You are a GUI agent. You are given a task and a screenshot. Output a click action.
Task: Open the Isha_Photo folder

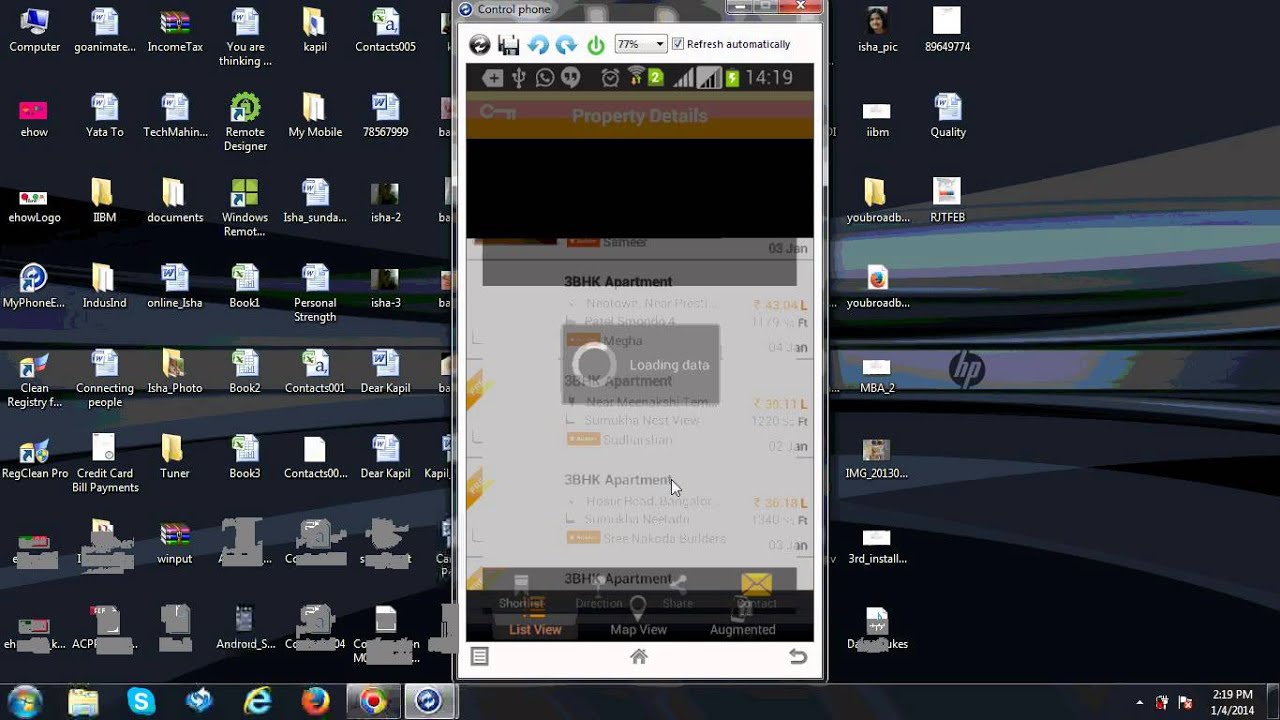(x=175, y=372)
